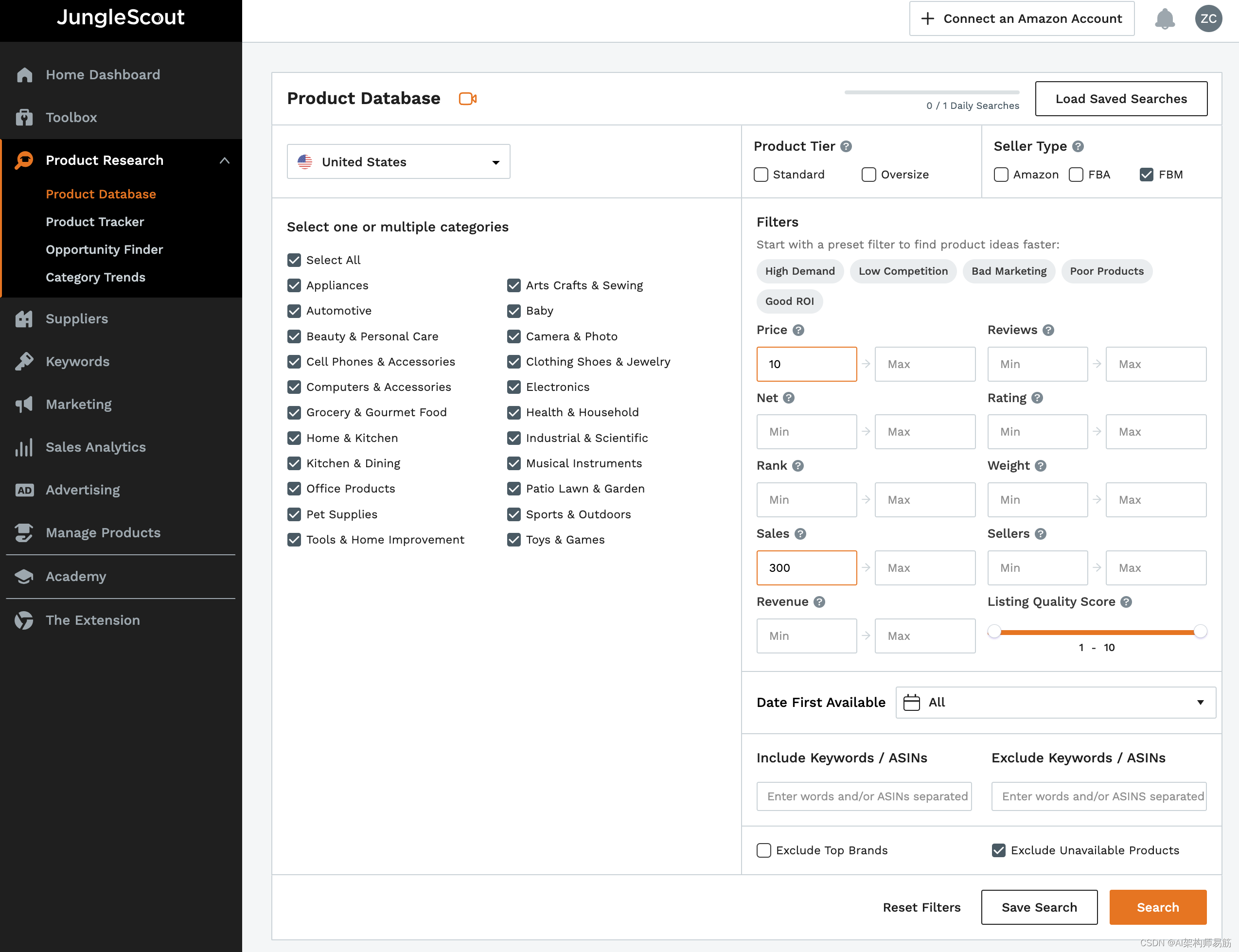The image size is (1239, 952).
Task: Play the Product Database video tutorial icon
Action: pos(468,99)
